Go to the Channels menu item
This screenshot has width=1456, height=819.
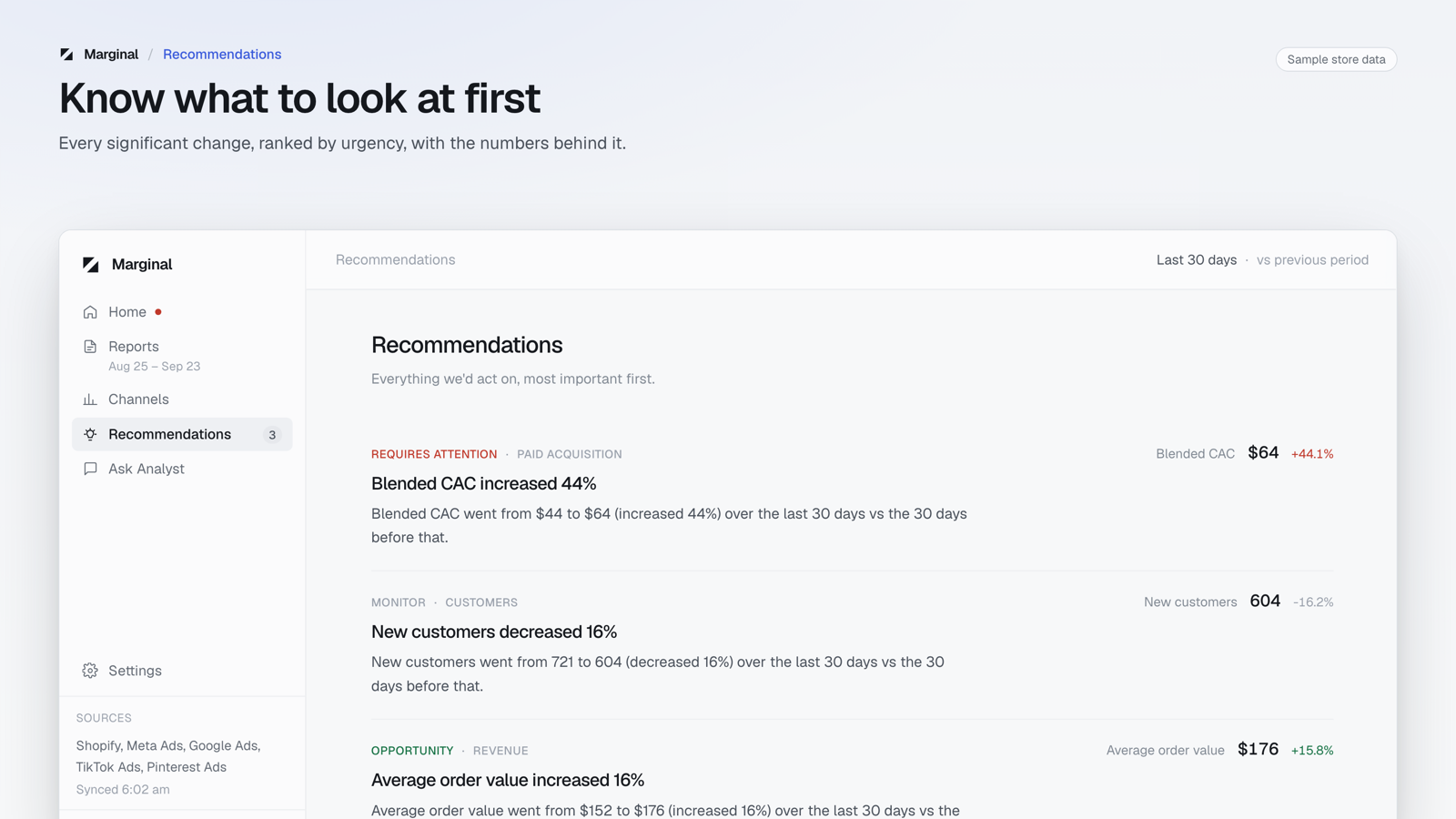point(182,399)
